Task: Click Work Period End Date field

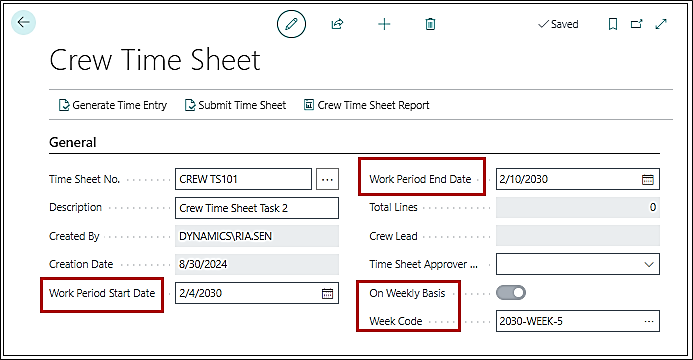Action: (578, 179)
